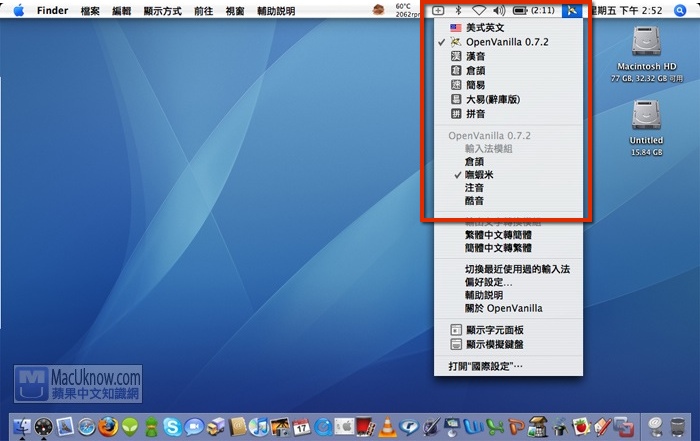
Task: Select 大易(辭庫版) input method
Action: pyautogui.click(x=508, y=100)
